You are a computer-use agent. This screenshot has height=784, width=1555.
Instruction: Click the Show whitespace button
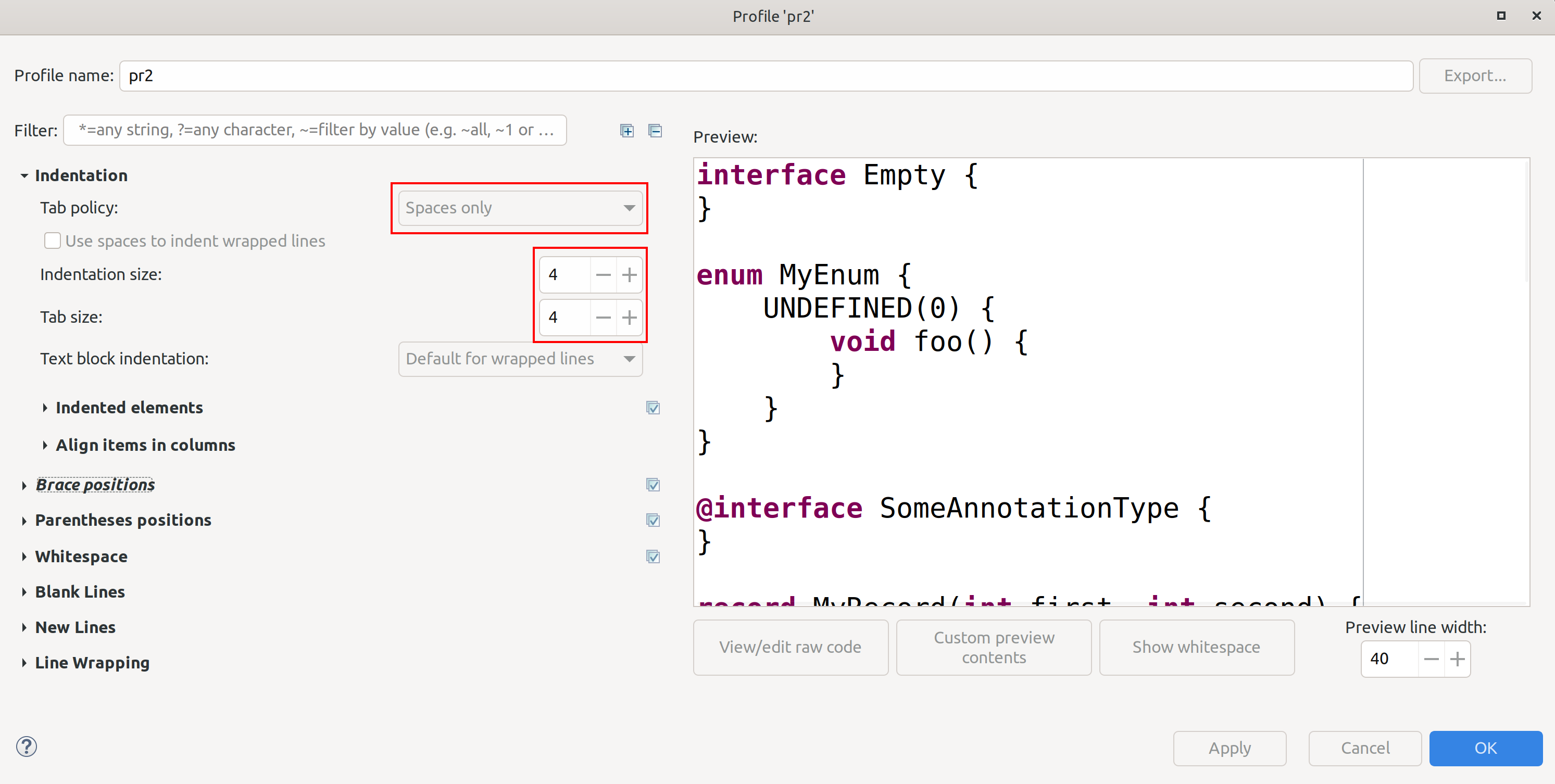coord(1196,647)
